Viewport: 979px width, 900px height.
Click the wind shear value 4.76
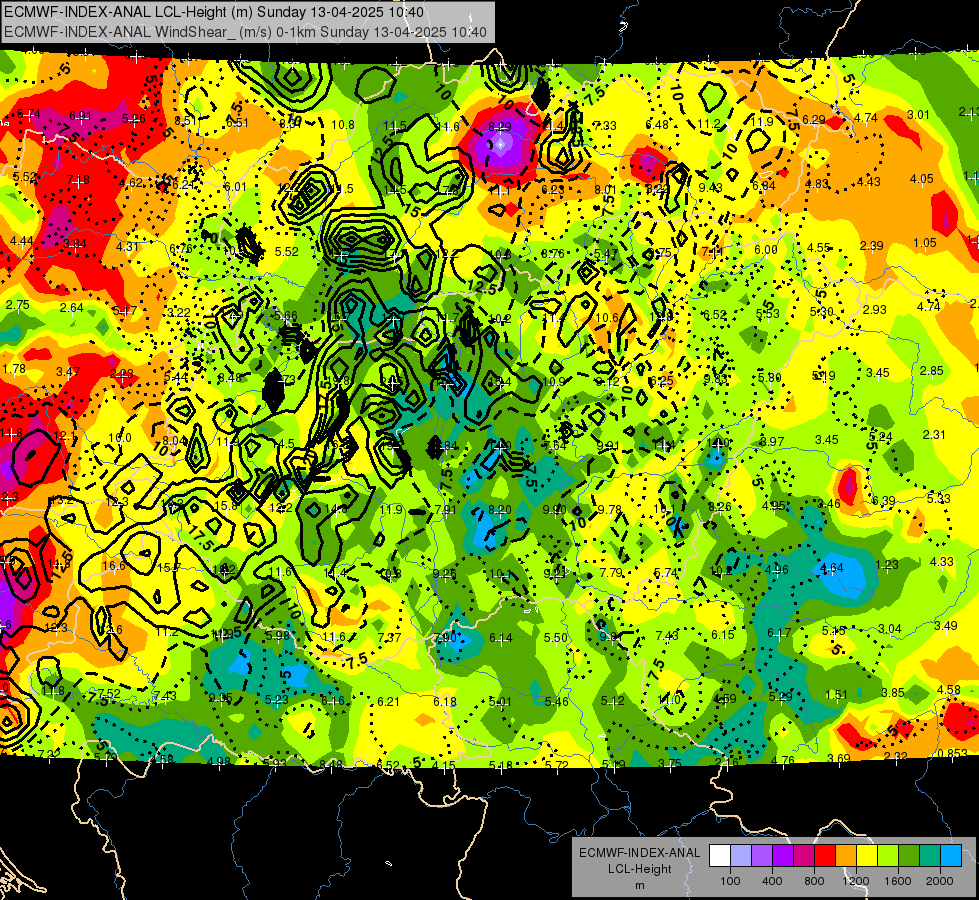click(782, 761)
